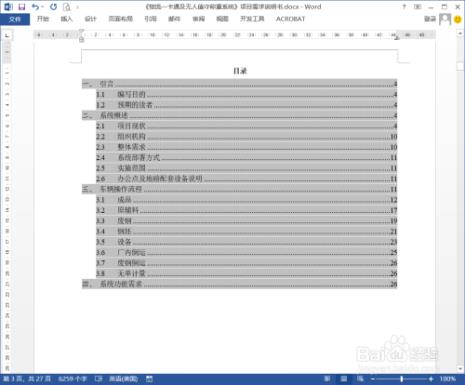Switch to the 页面布局 (Page Layout) tab
Viewport: 465px width, 385px height.
point(121,19)
